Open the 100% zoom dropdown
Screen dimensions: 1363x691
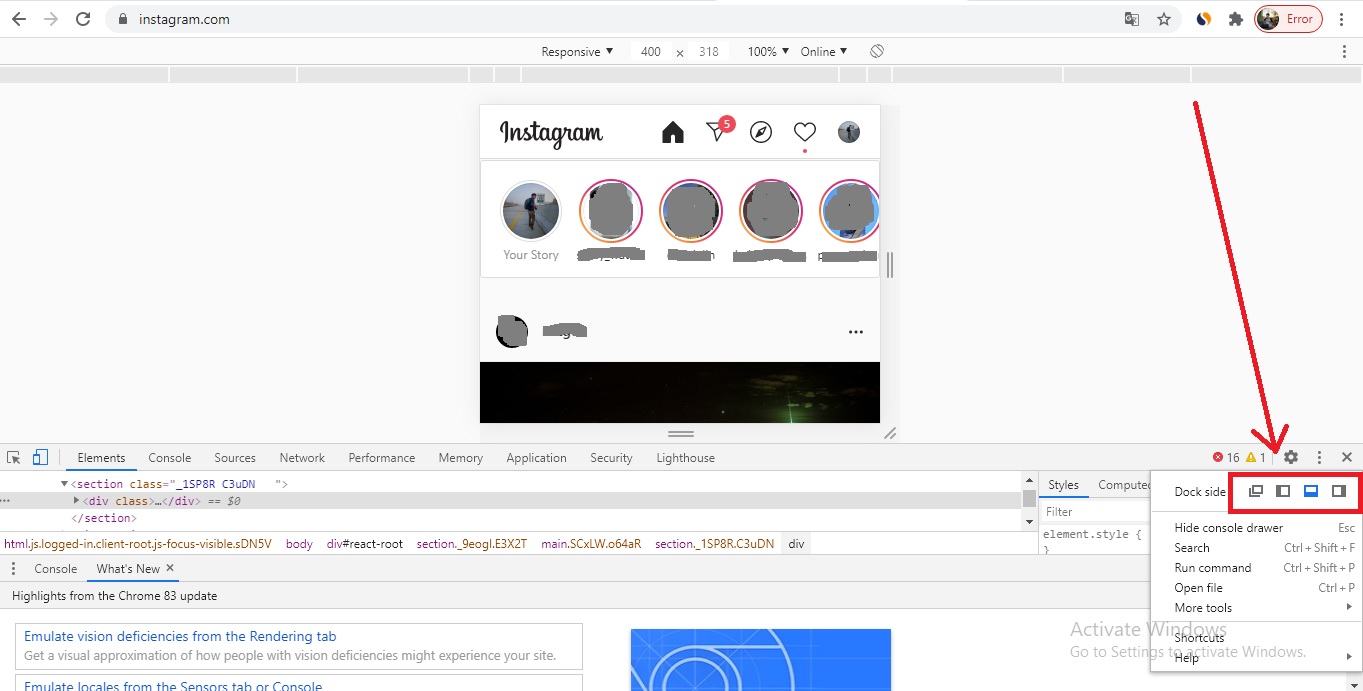coord(768,51)
